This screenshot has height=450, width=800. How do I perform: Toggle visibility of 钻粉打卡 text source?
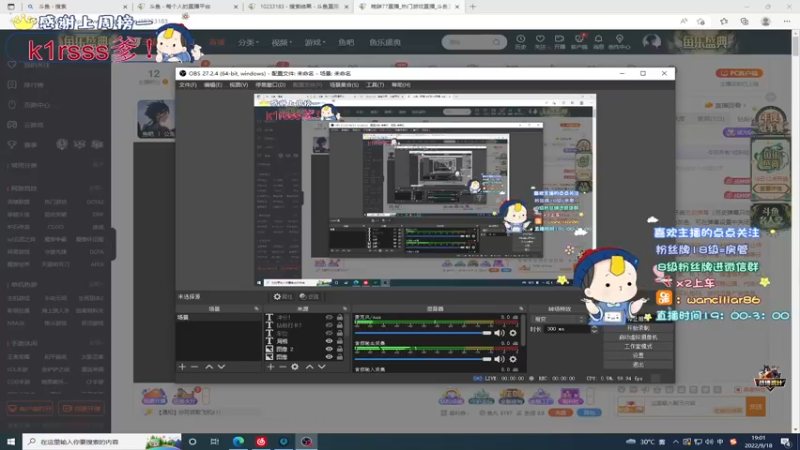click(329, 325)
